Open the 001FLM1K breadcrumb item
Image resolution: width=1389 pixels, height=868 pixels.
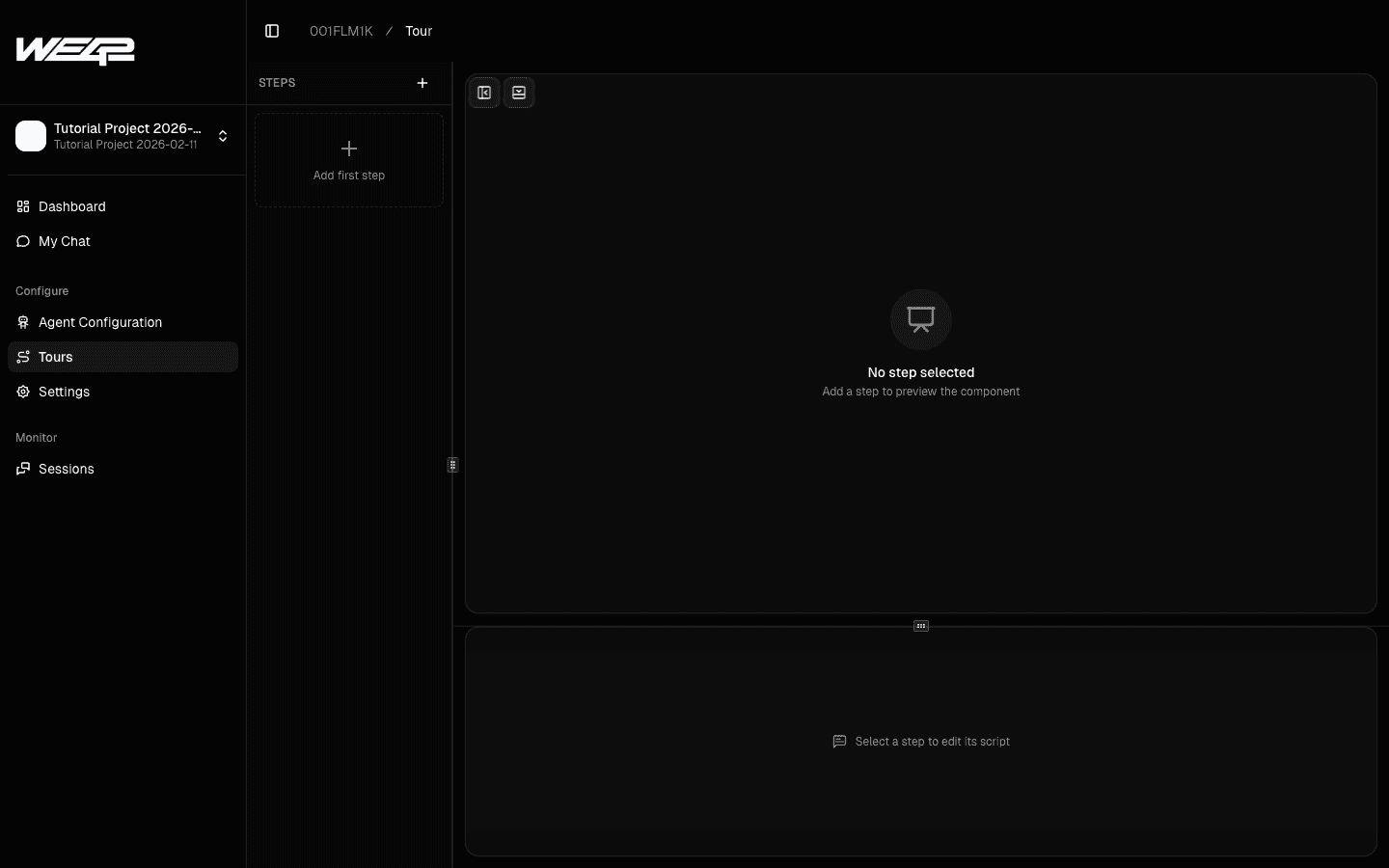tap(340, 31)
